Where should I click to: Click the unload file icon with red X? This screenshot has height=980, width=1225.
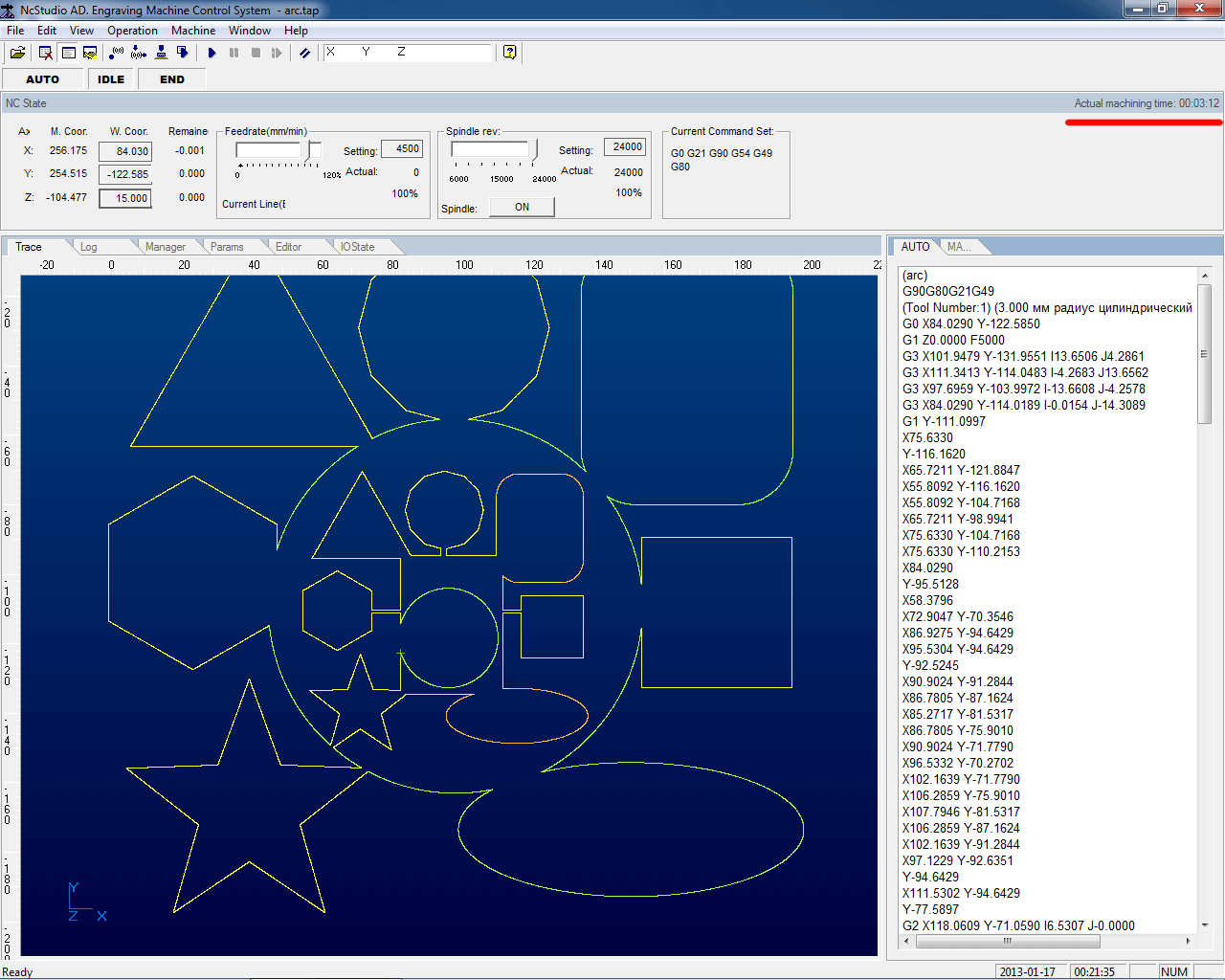click(45, 53)
